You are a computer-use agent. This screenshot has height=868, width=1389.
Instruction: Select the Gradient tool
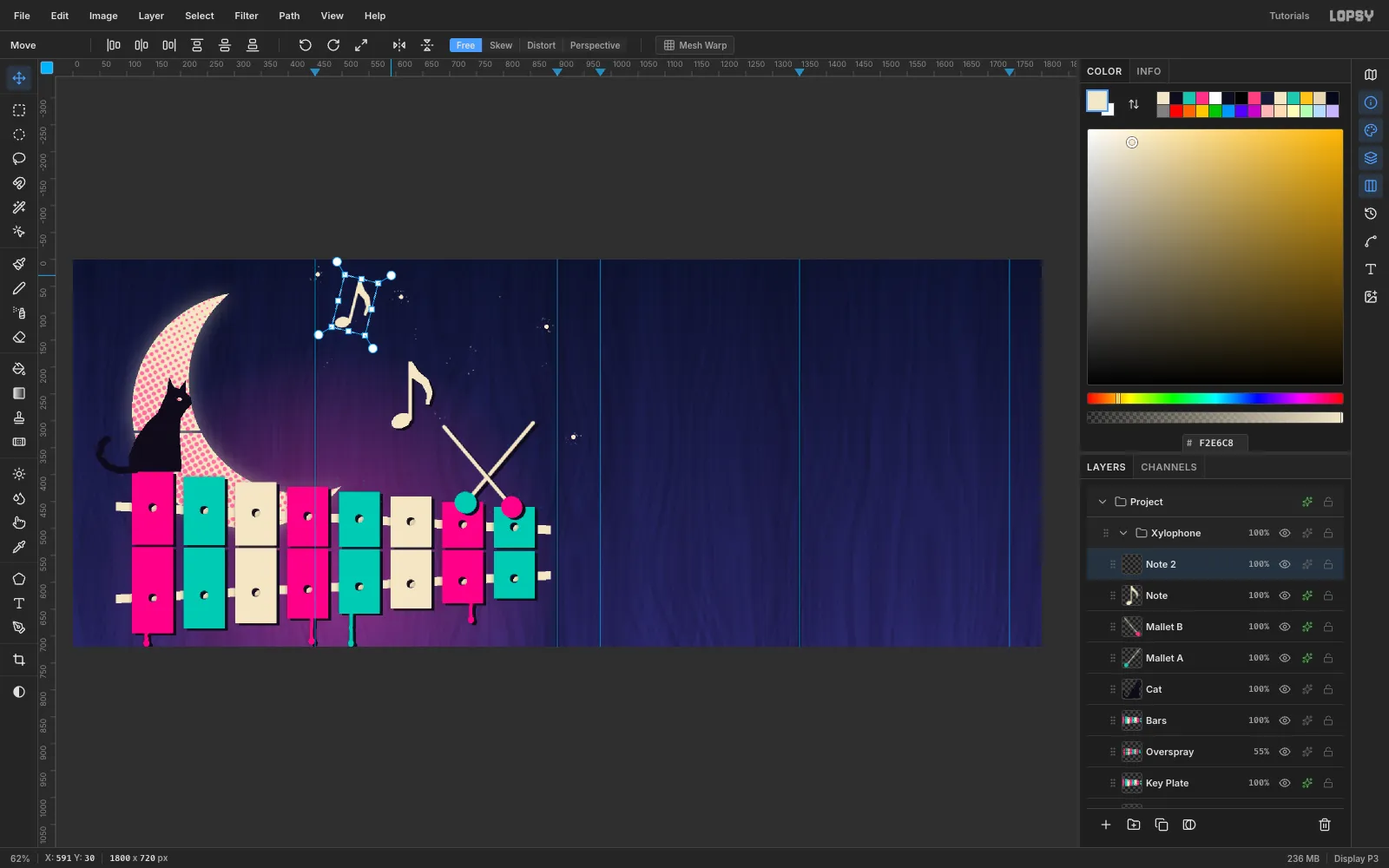18,393
